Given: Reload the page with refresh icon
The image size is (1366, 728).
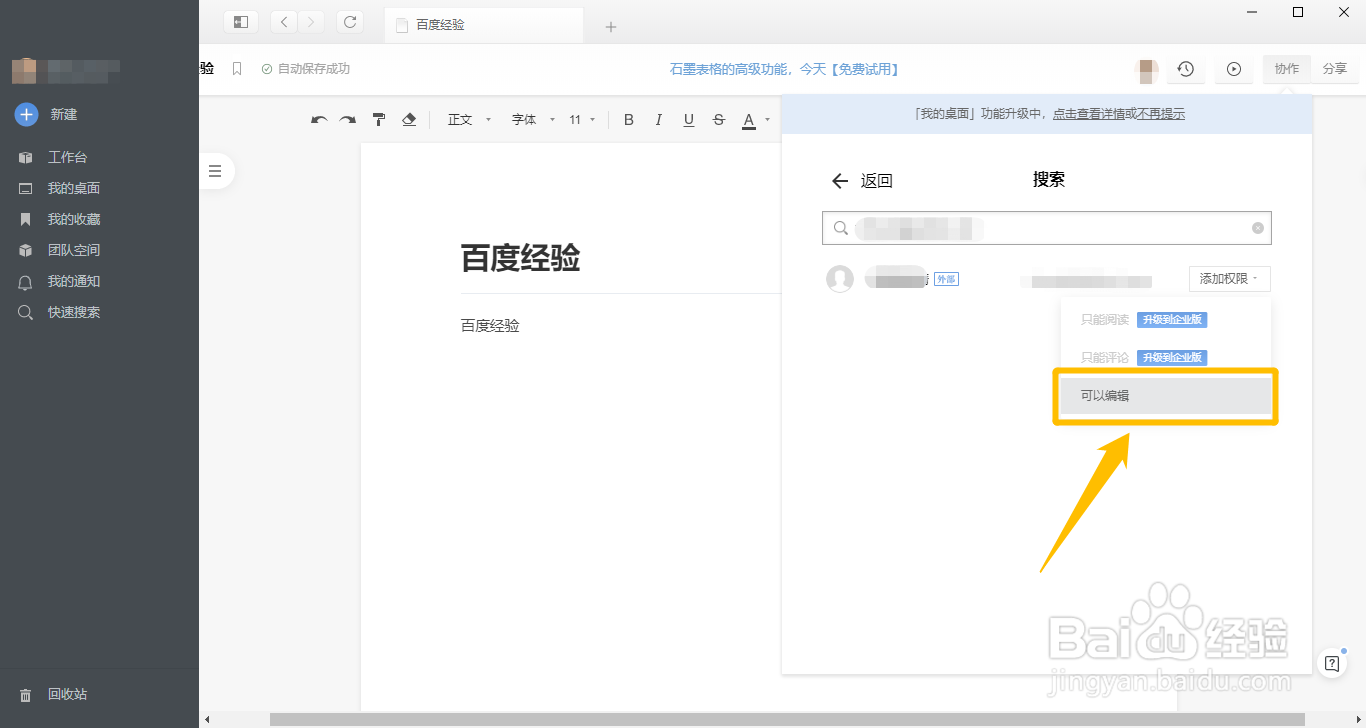Looking at the screenshot, I should [x=349, y=22].
